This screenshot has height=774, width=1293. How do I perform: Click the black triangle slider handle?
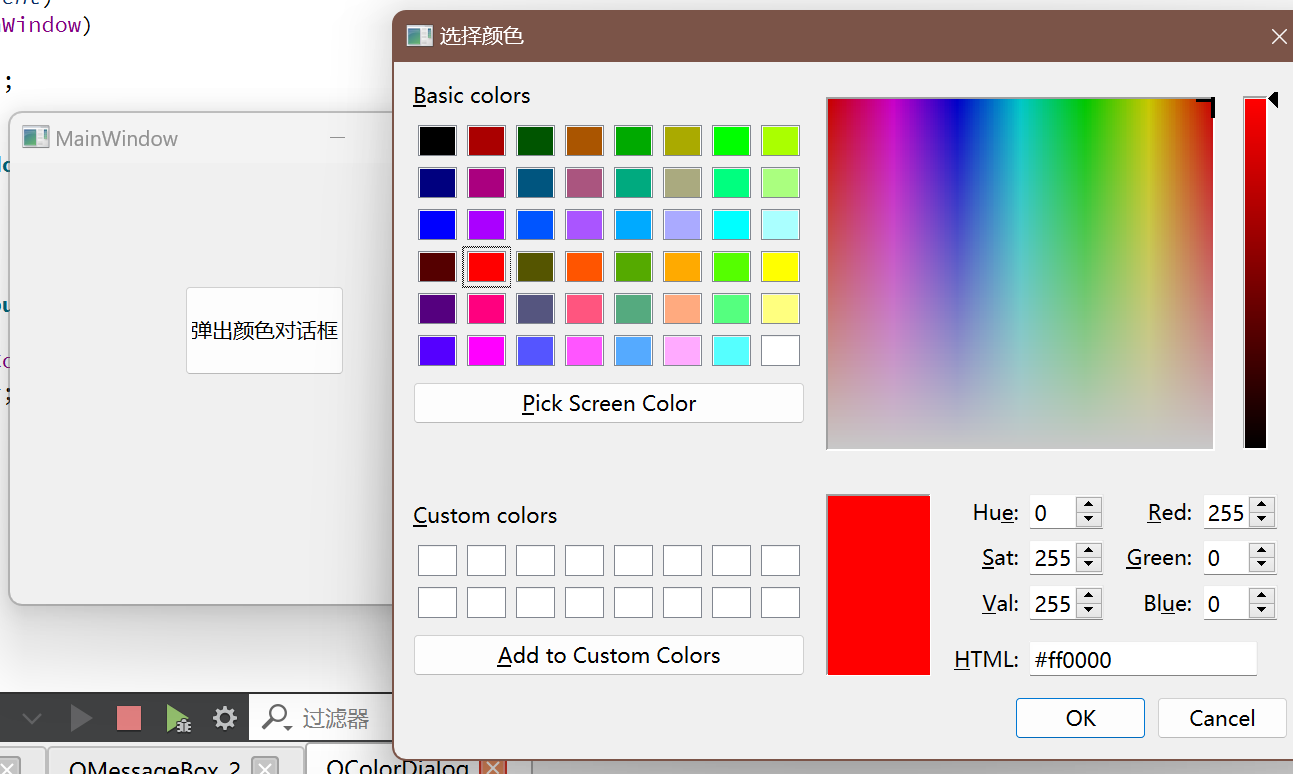1273,99
